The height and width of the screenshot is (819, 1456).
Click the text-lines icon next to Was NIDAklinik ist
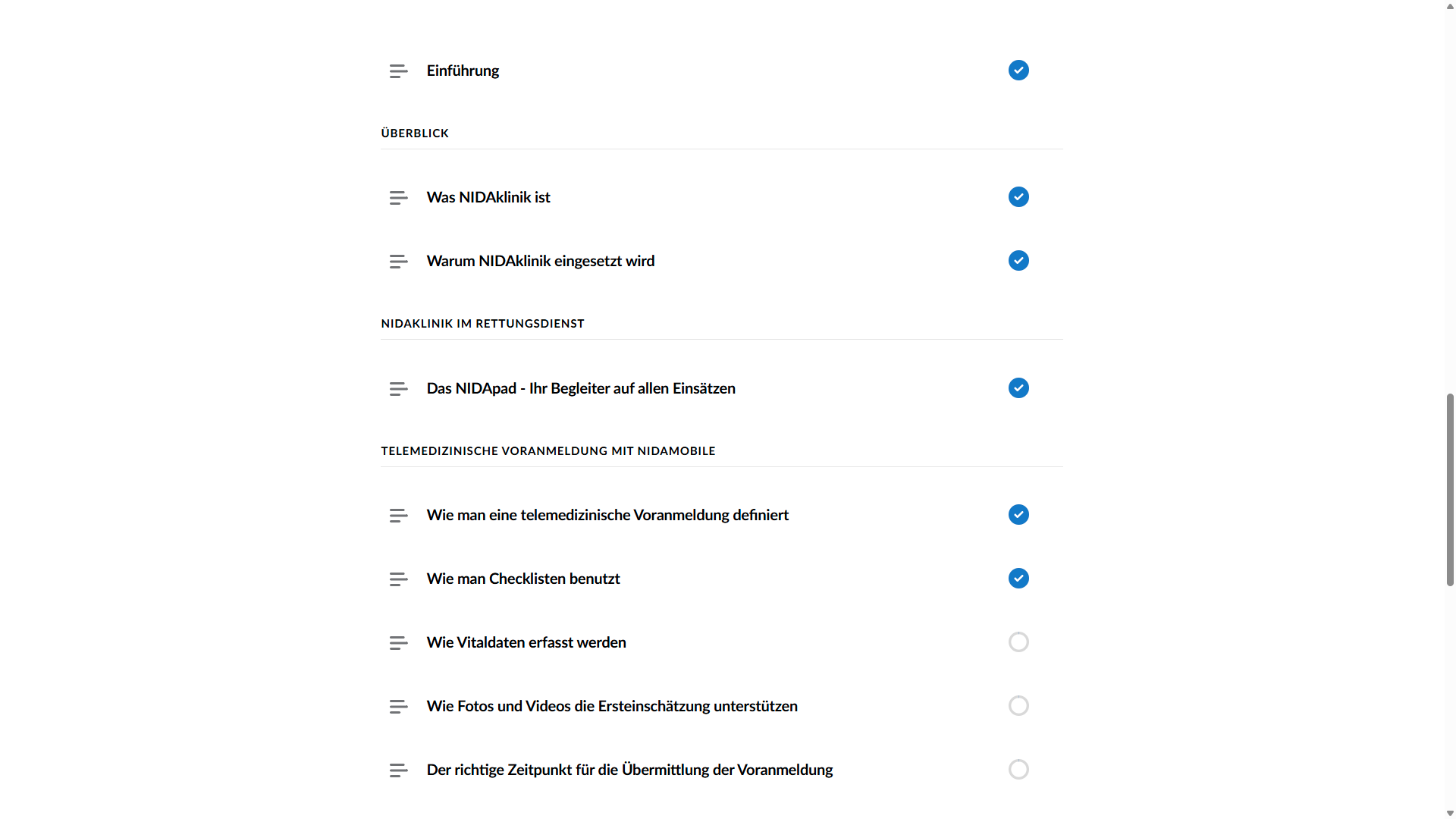tap(399, 198)
